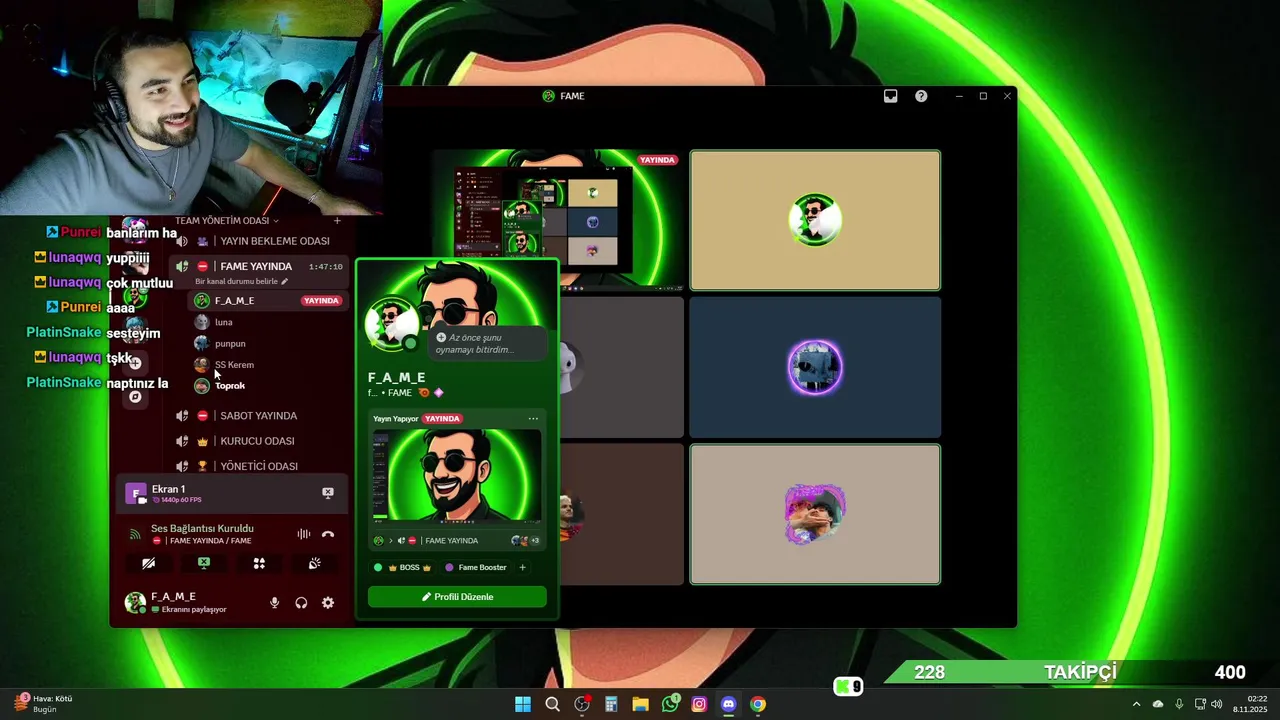The image size is (1280, 720).
Task: Click the FAME YAYINDA link in stream card
Action: pos(451,541)
